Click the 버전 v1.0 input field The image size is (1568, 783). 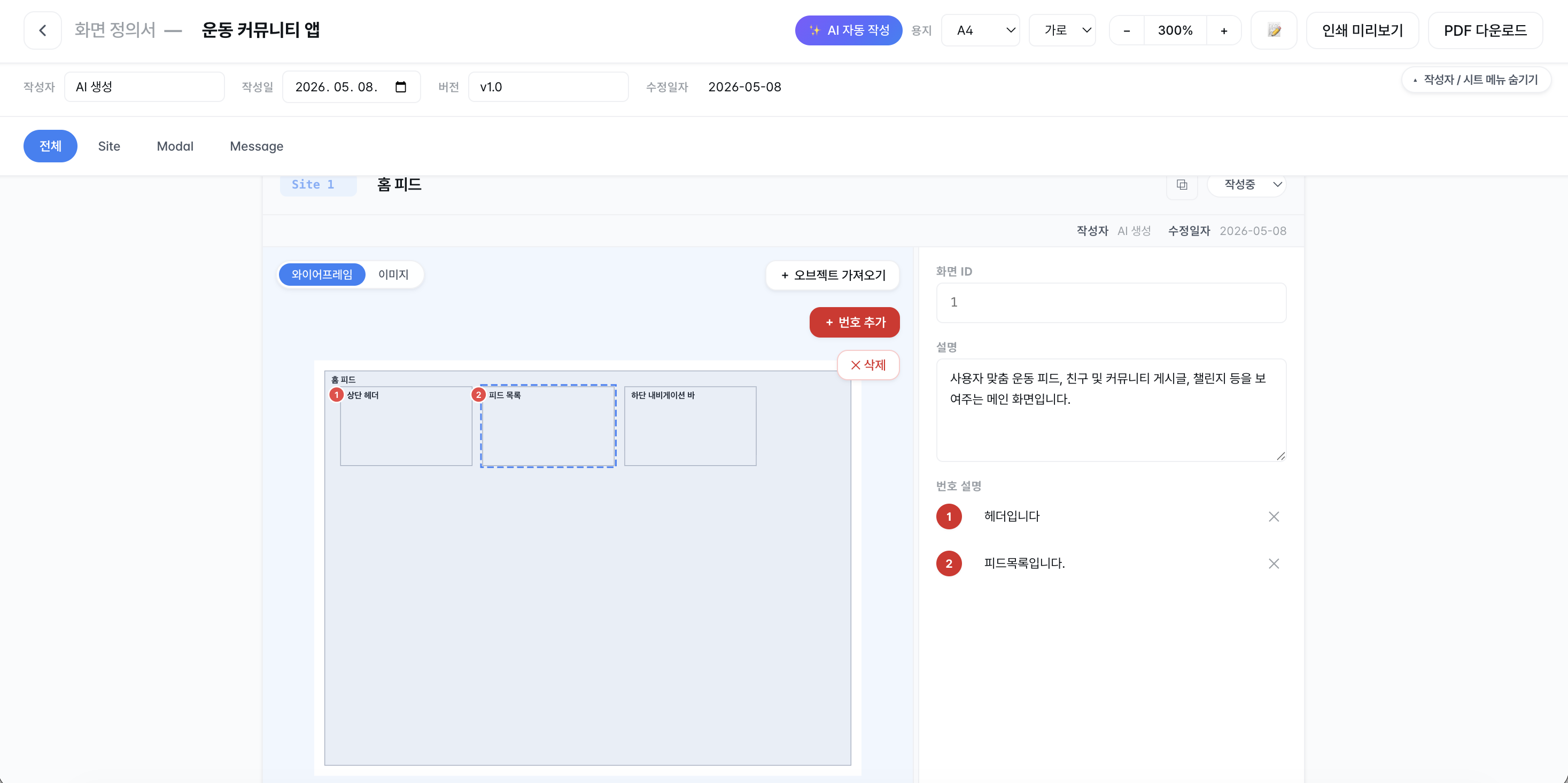coord(548,87)
